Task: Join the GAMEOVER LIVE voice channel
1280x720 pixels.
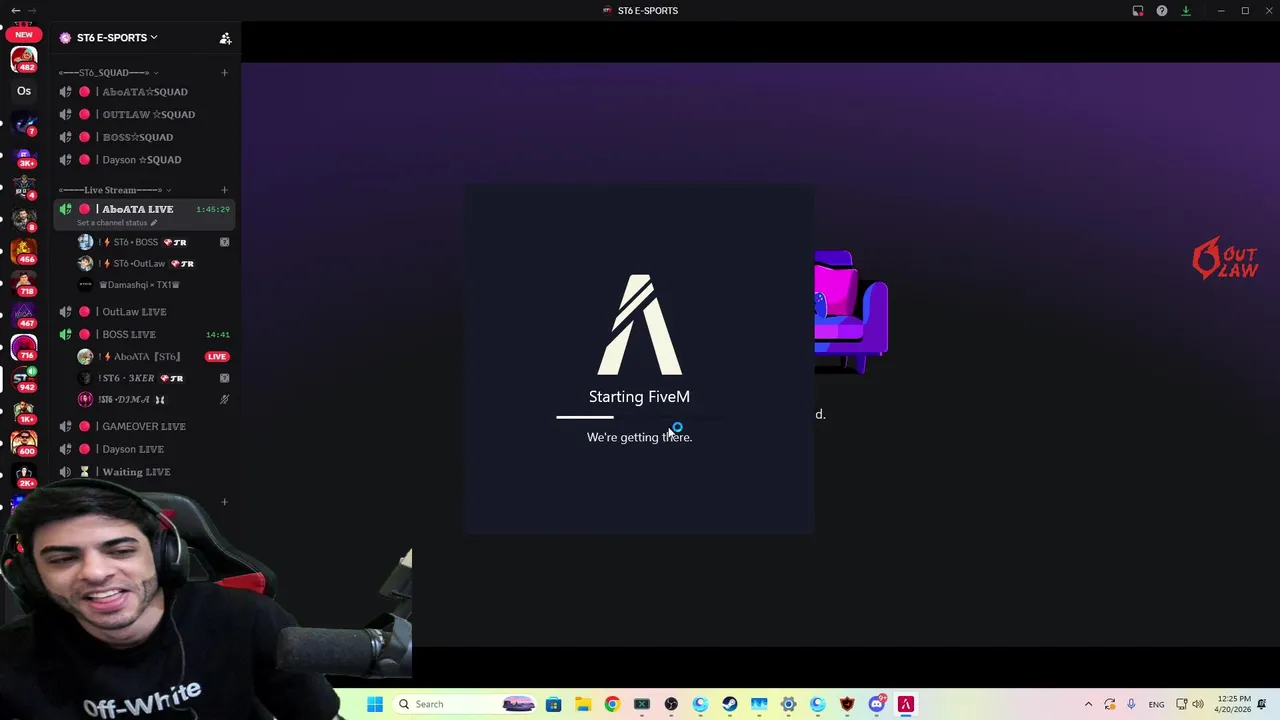Action: (x=144, y=426)
